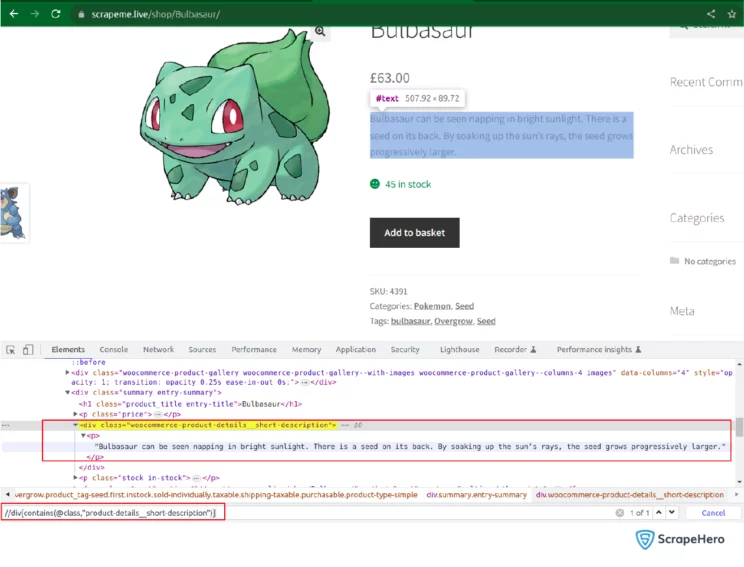Click the £63.00 price text
The width and height of the screenshot is (744, 567).
(390, 78)
